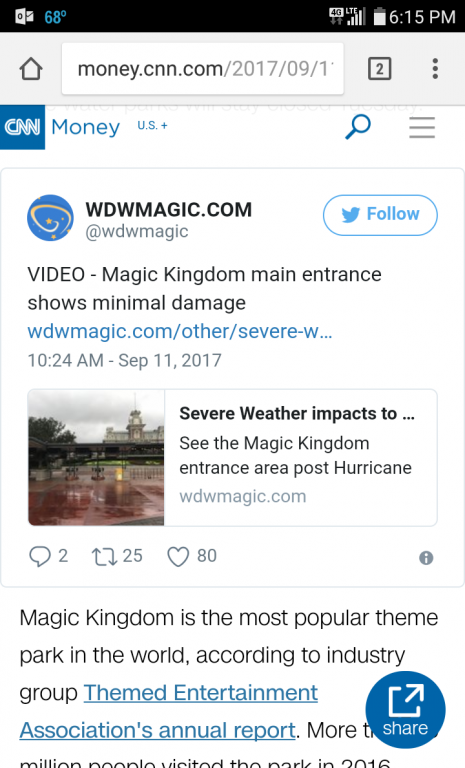Open the tweet timestamp 10:24 AM - Sep 11, 2017
Image resolution: width=465 pixels, height=768 pixels.
[x=124, y=360]
